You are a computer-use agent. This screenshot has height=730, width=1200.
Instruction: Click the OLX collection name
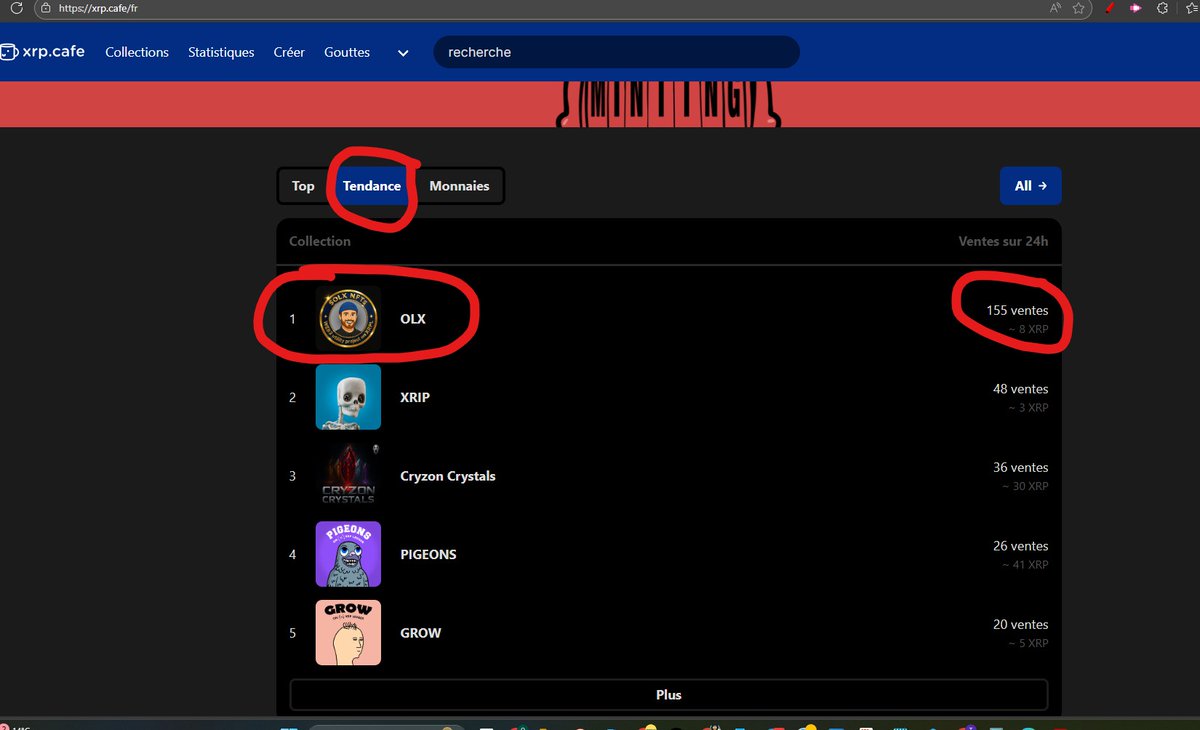tap(412, 319)
